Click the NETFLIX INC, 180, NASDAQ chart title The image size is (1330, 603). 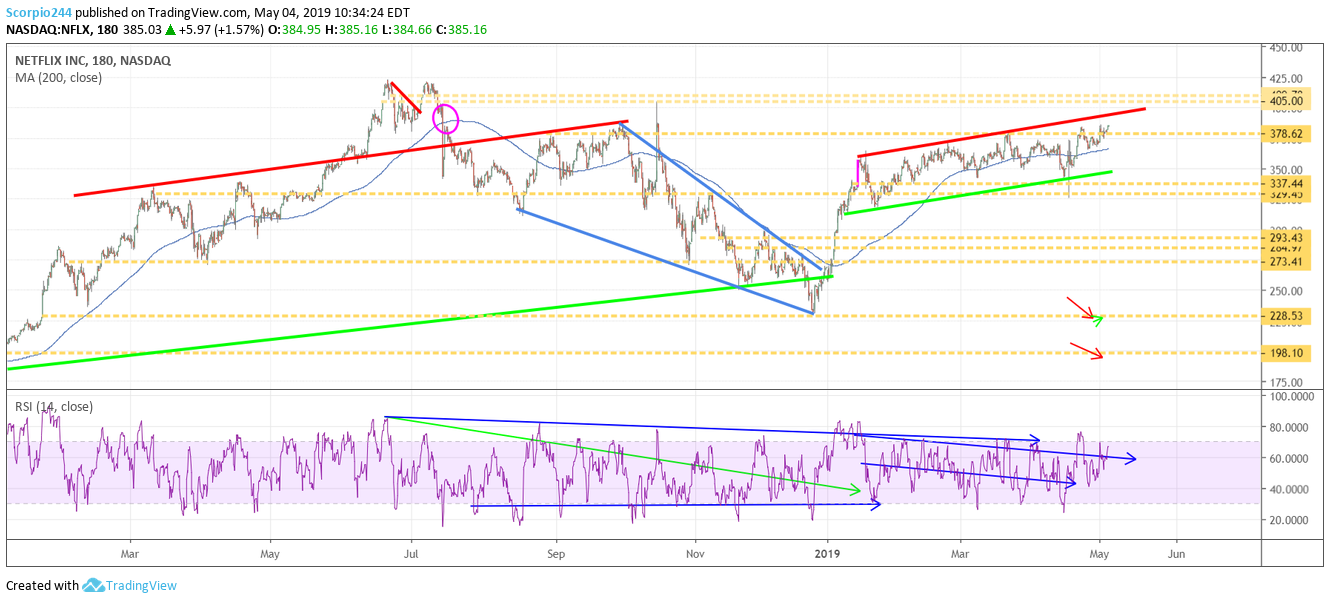[x=92, y=60]
